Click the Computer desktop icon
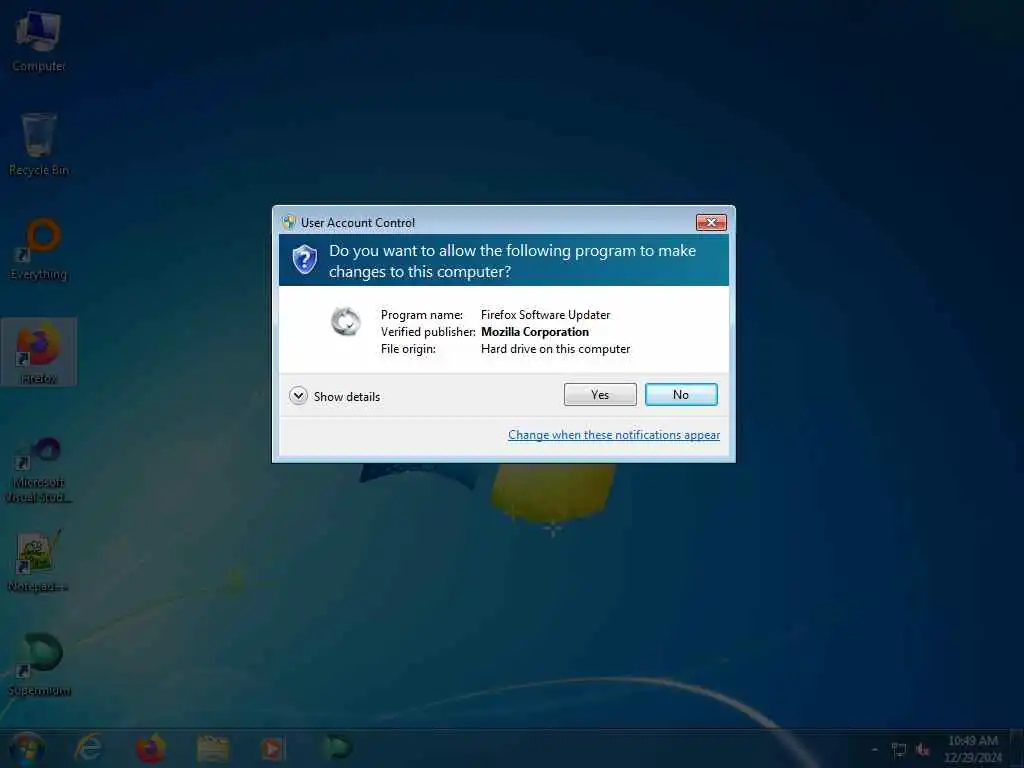The height and width of the screenshot is (768, 1024). (39, 40)
